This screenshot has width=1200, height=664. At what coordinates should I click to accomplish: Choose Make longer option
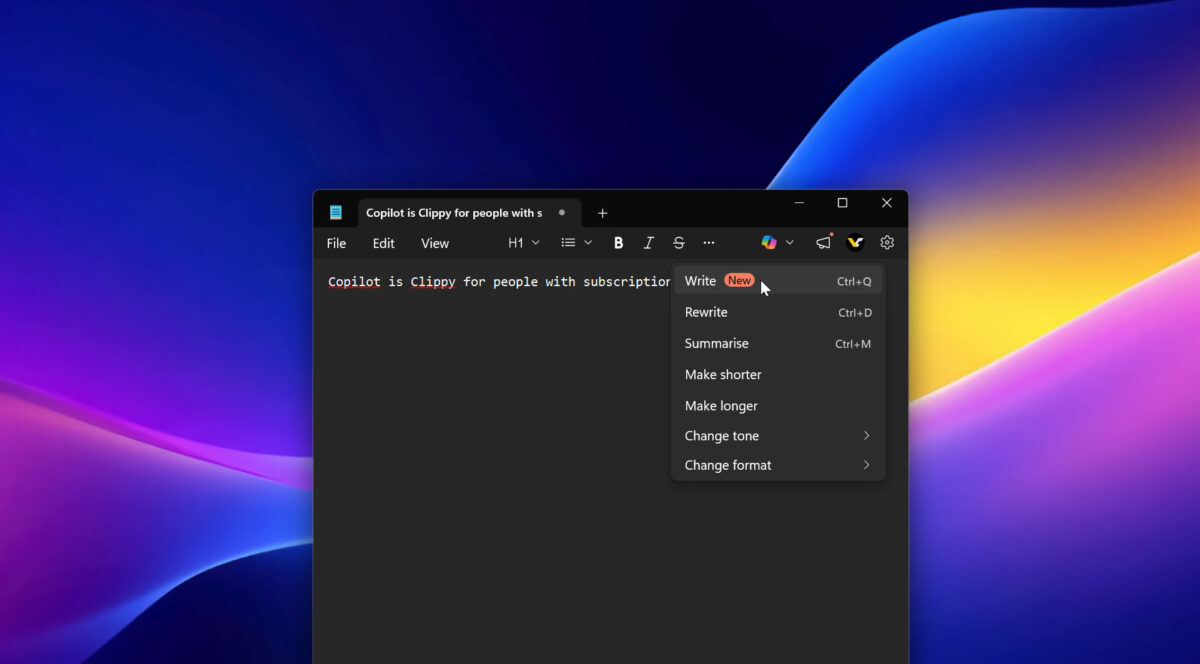click(x=778, y=405)
